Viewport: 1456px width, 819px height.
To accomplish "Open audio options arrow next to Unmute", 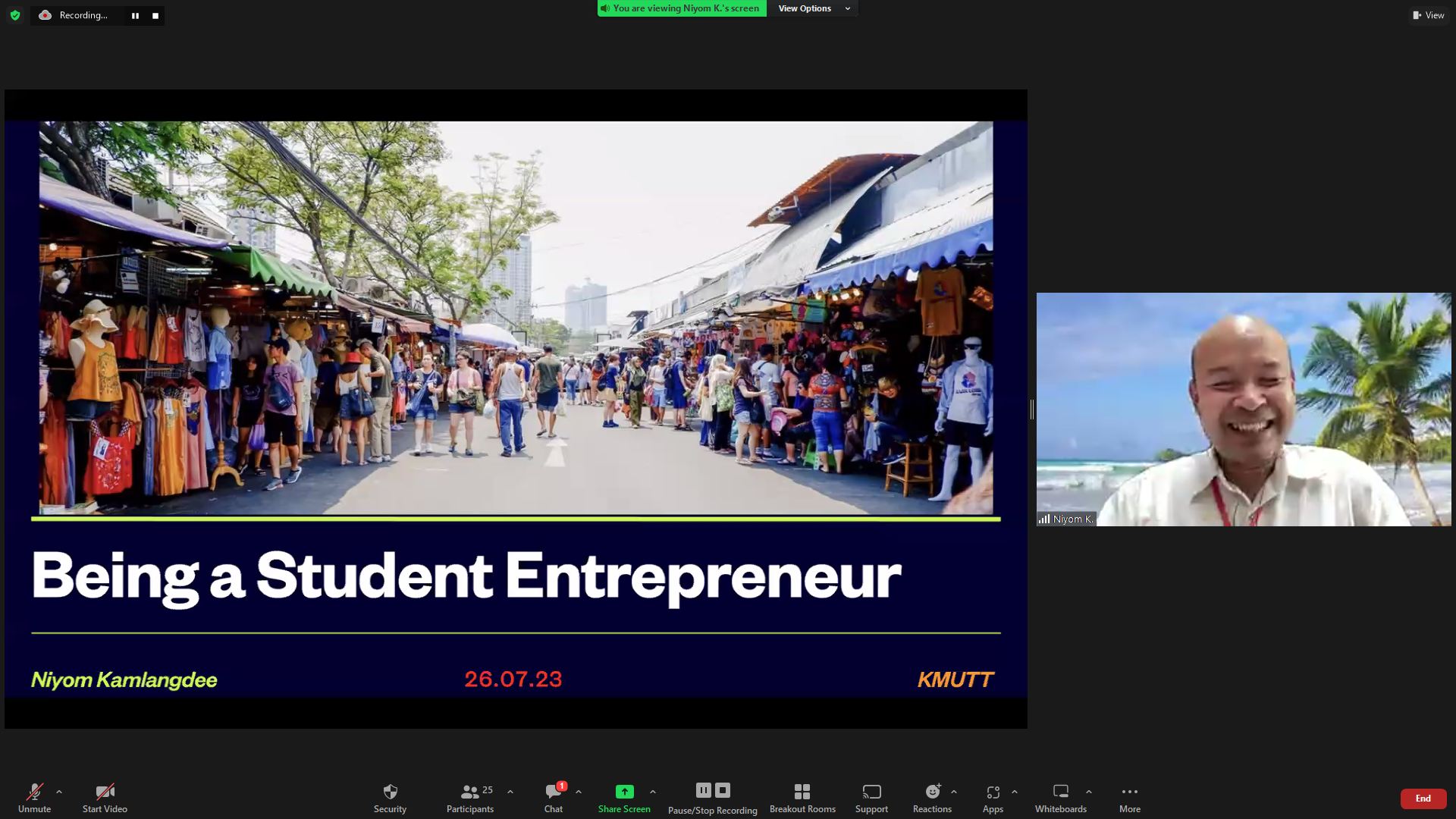I will point(59,792).
